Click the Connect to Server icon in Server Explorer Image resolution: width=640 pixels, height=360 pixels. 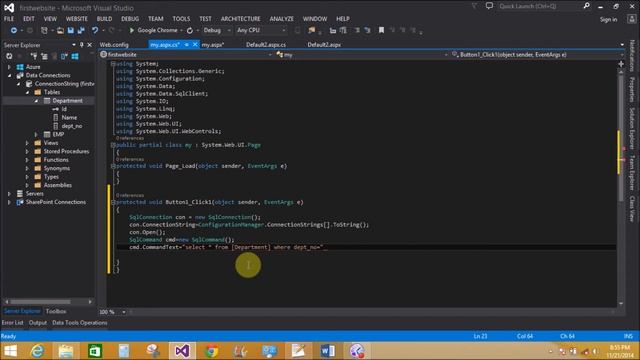44,56
